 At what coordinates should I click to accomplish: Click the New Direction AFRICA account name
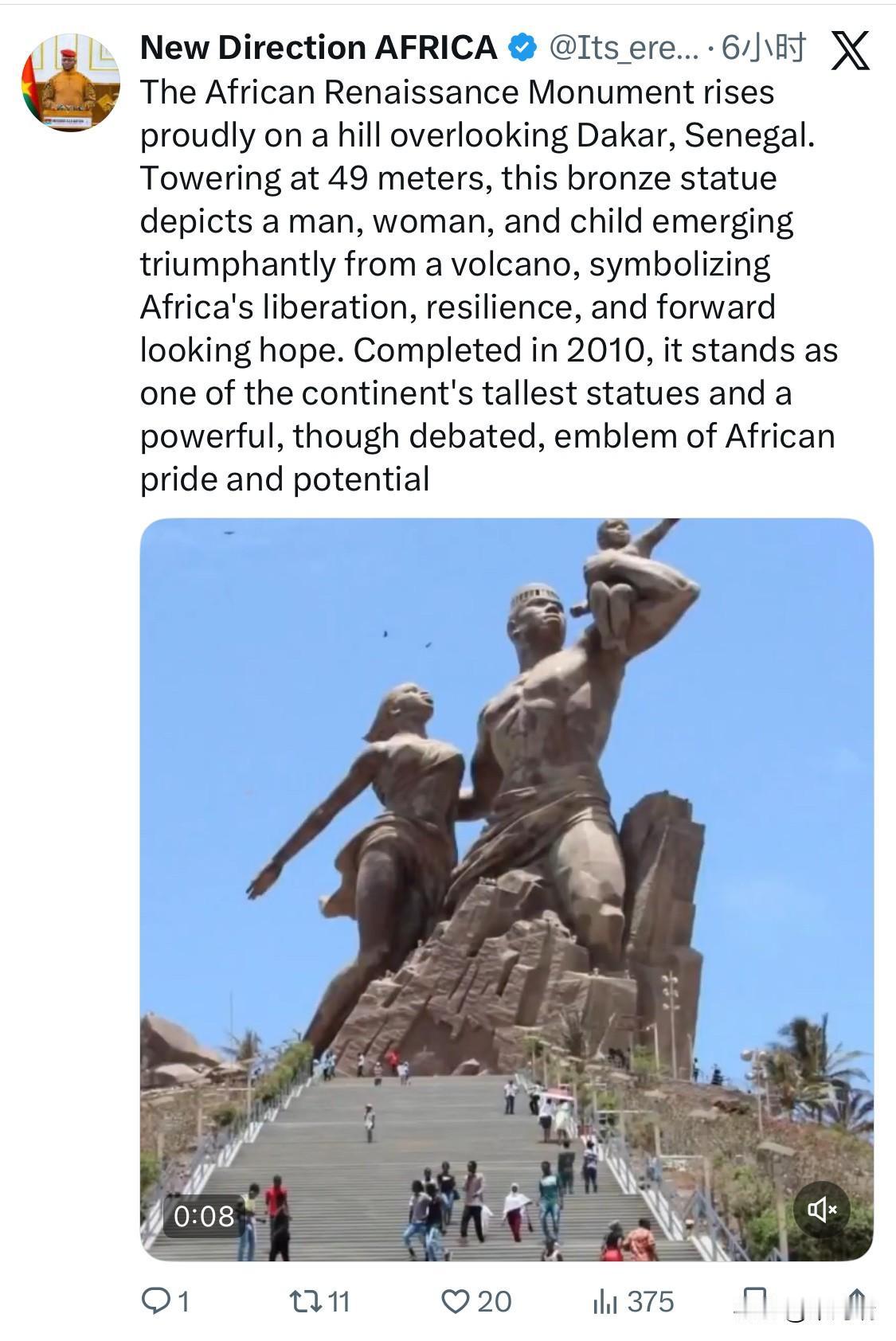319,48
